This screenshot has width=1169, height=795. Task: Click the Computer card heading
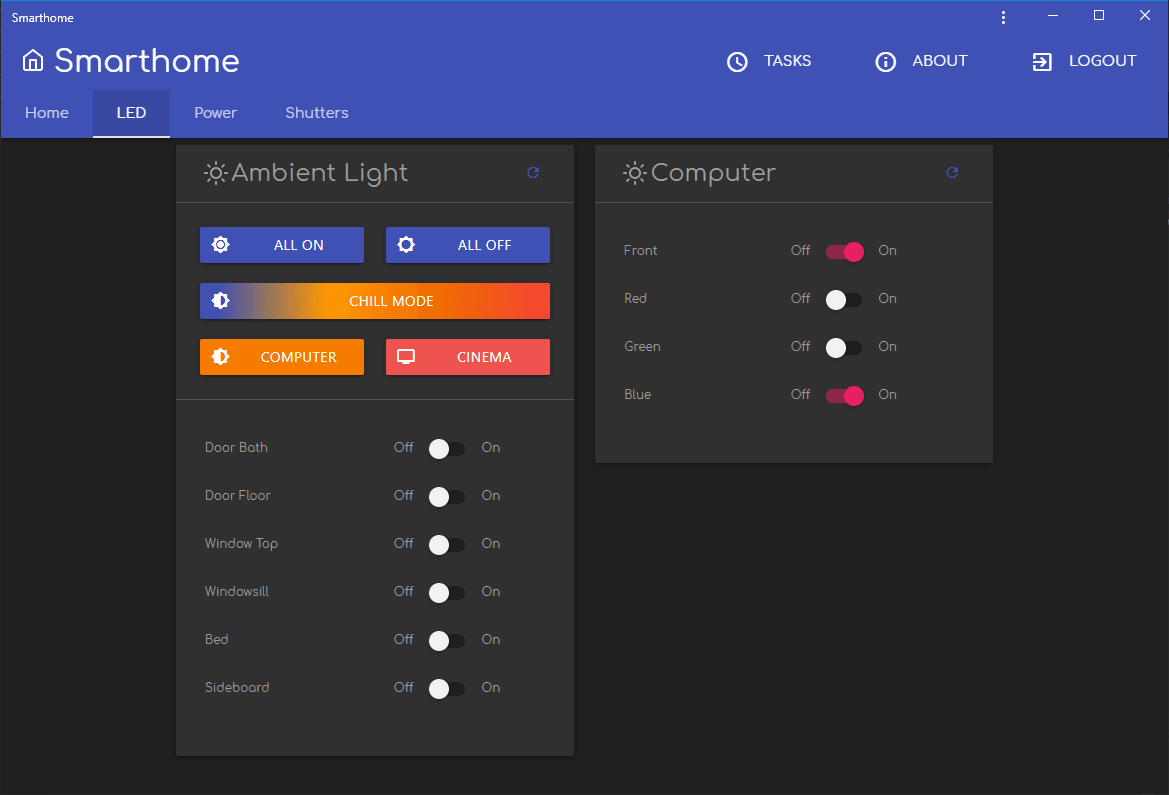coord(713,173)
